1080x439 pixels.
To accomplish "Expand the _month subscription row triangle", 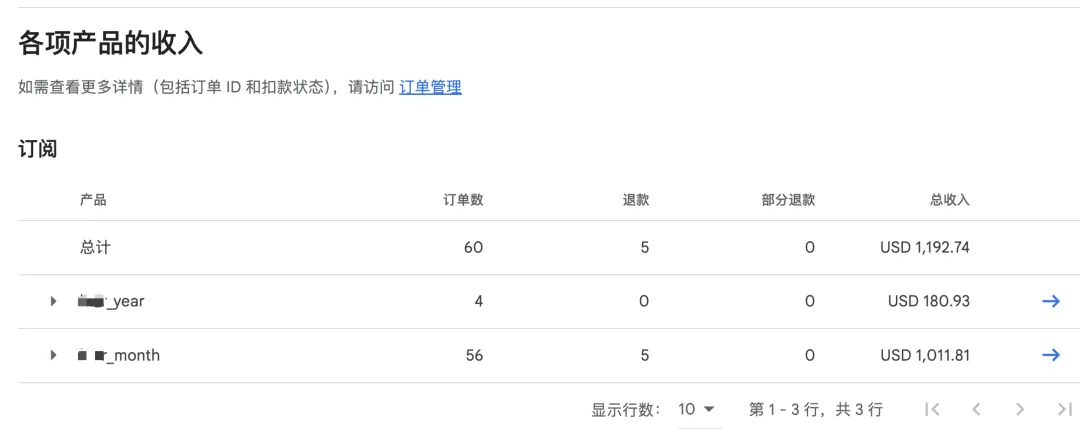I will [53, 356].
